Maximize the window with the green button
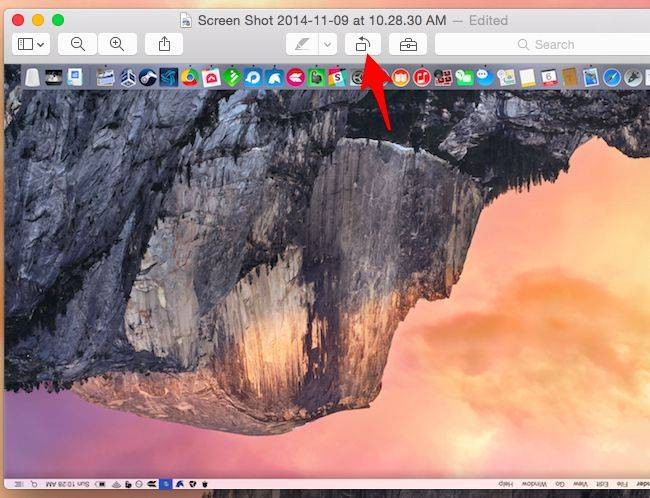The width and height of the screenshot is (650, 498). click(x=58, y=20)
